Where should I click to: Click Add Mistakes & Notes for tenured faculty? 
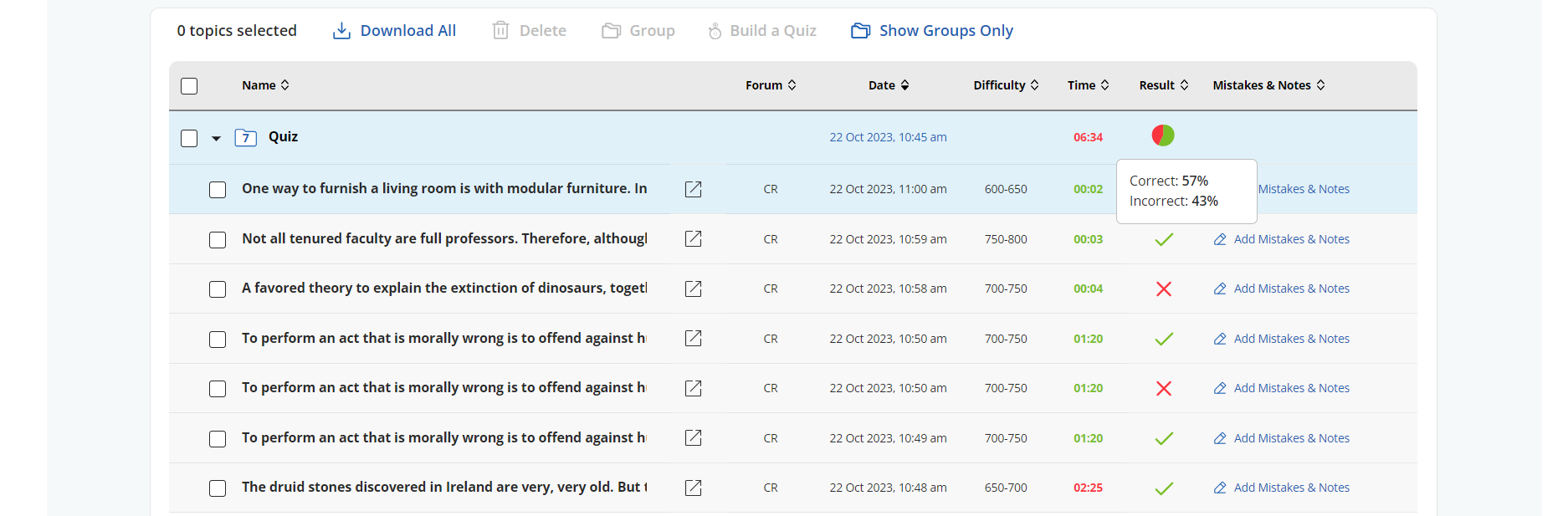point(1291,239)
